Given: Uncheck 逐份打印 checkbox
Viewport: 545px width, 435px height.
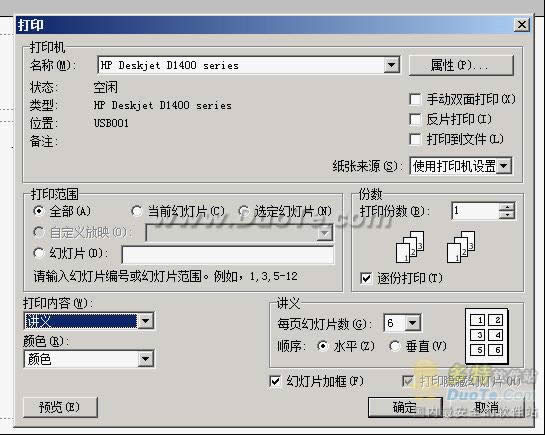Looking at the screenshot, I should [x=366, y=278].
